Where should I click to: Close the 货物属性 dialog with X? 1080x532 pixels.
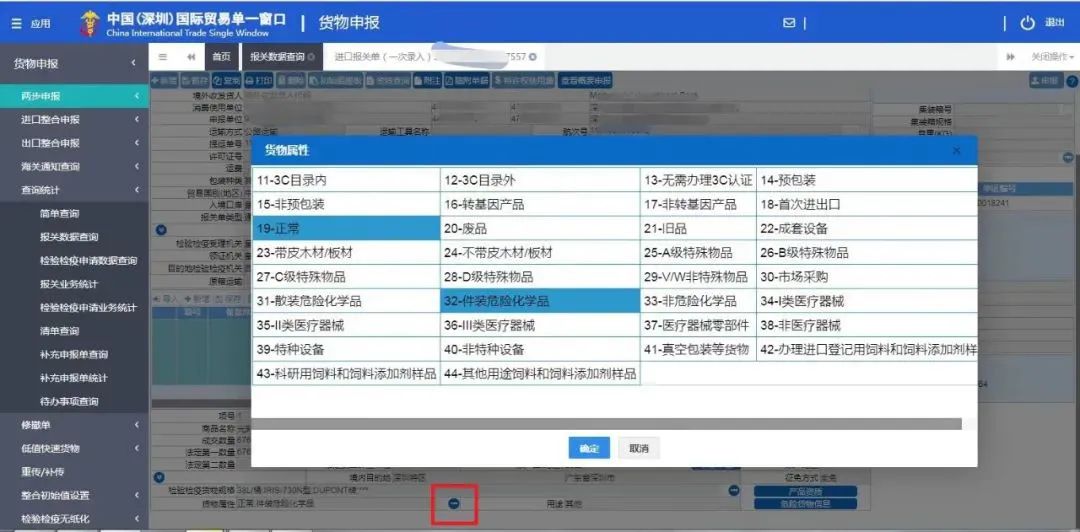click(956, 150)
